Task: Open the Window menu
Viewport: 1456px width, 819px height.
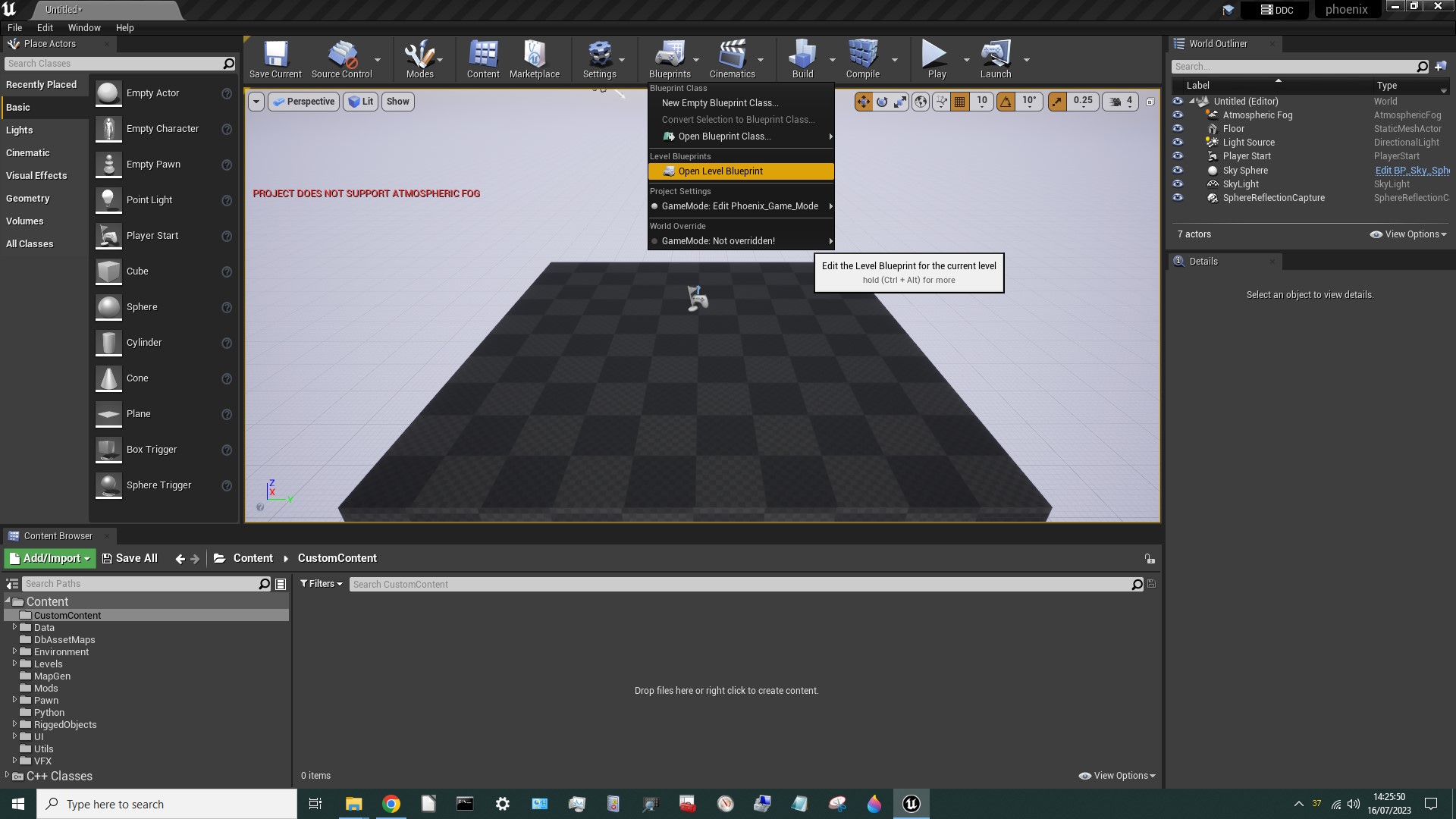Action: click(x=84, y=27)
